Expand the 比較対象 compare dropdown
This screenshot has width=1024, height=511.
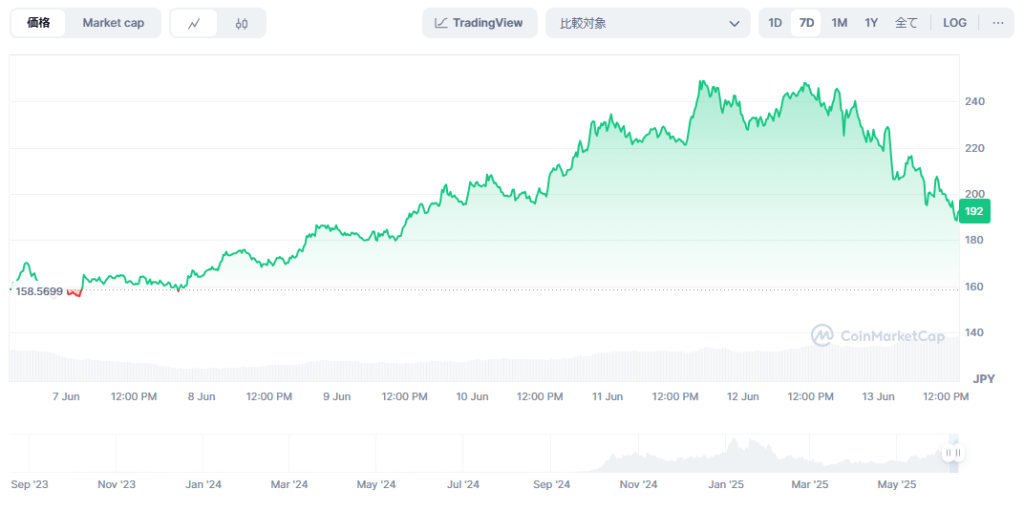click(x=647, y=23)
